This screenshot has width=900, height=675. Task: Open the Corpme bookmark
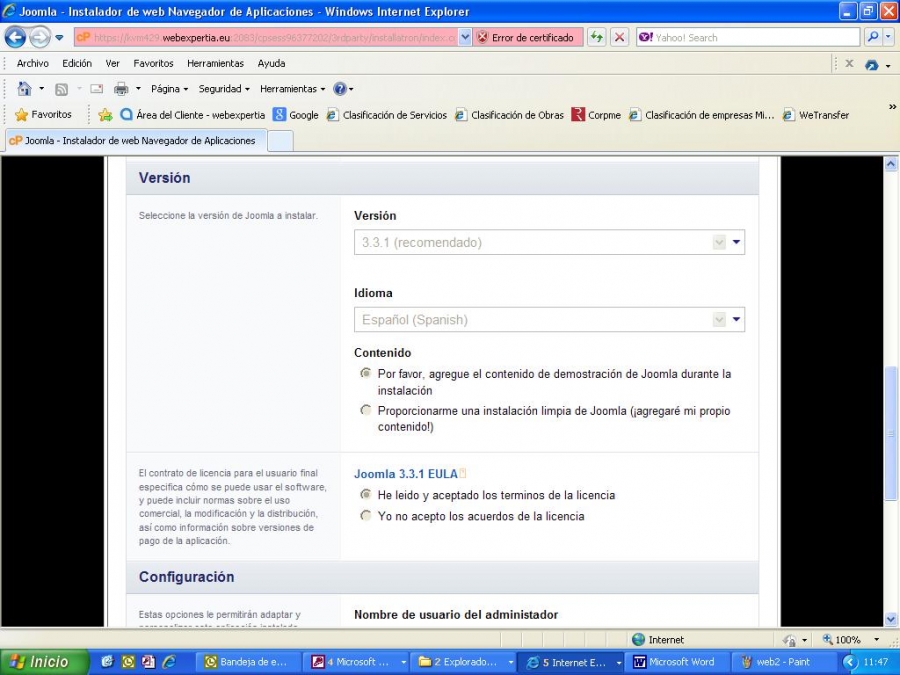click(596, 115)
